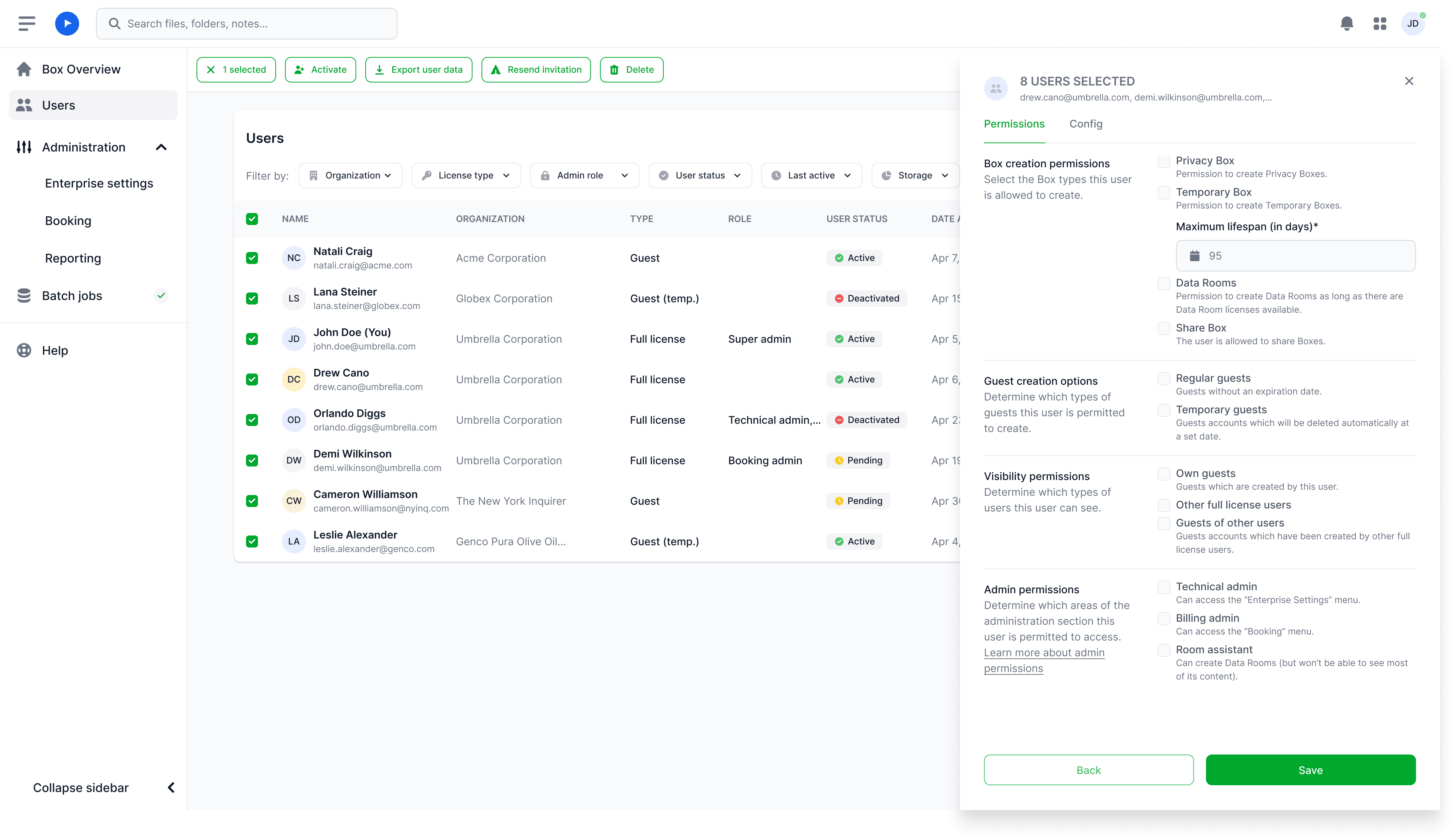Click the Resend invitation button
This screenshot has height=840, width=1455.
pos(536,70)
